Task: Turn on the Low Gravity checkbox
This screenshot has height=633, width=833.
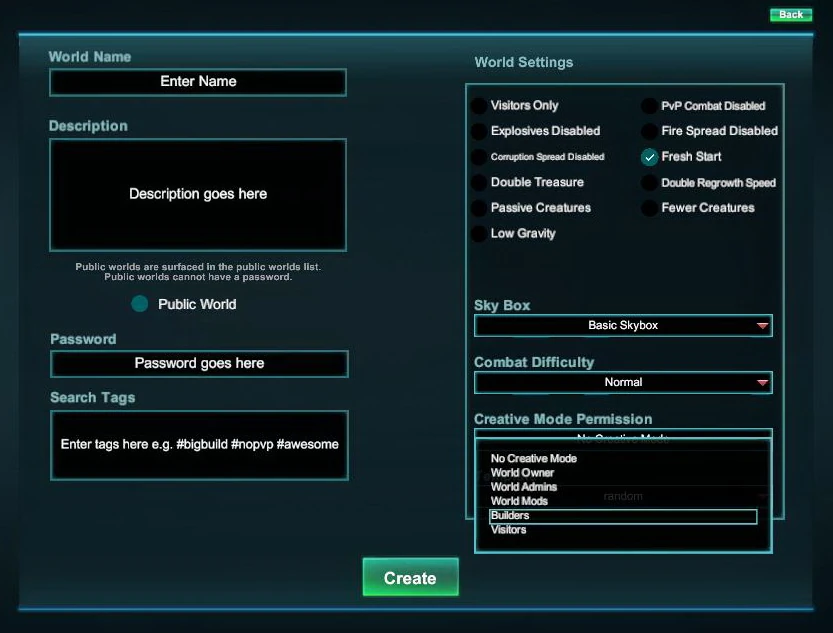Action: coord(479,233)
